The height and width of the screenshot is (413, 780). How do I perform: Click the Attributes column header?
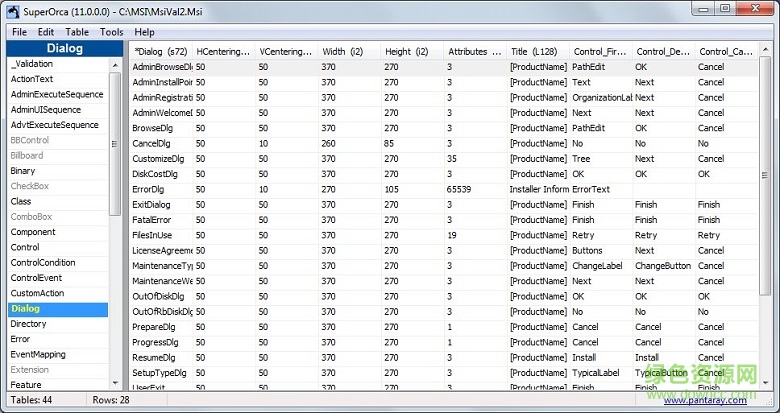(x=476, y=52)
